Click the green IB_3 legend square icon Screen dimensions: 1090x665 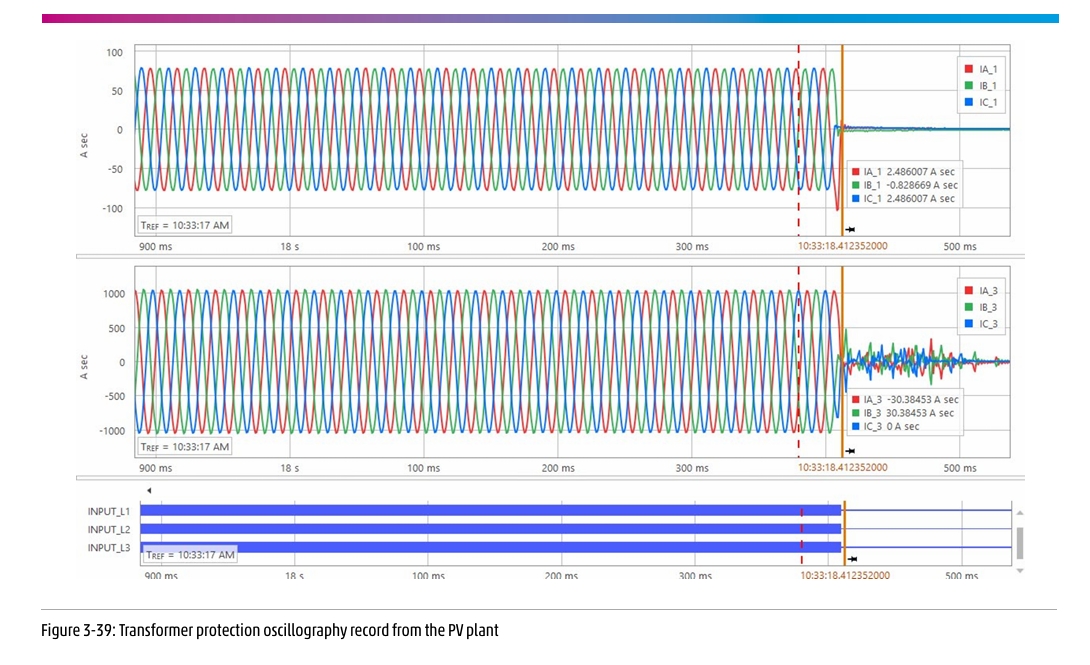click(x=968, y=308)
